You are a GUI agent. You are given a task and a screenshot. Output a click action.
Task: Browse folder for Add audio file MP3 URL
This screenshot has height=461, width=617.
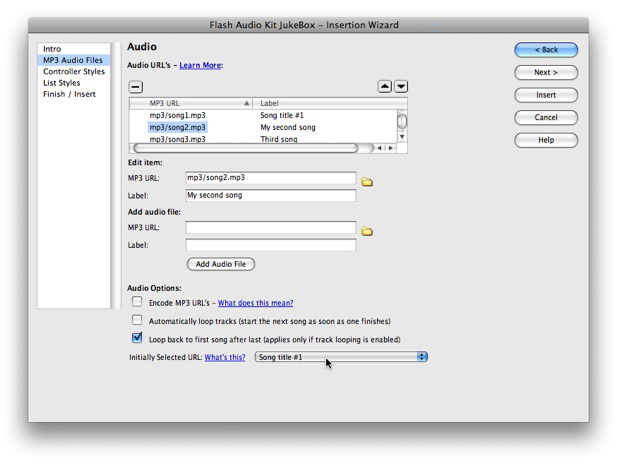pyautogui.click(x=367, y=231)
